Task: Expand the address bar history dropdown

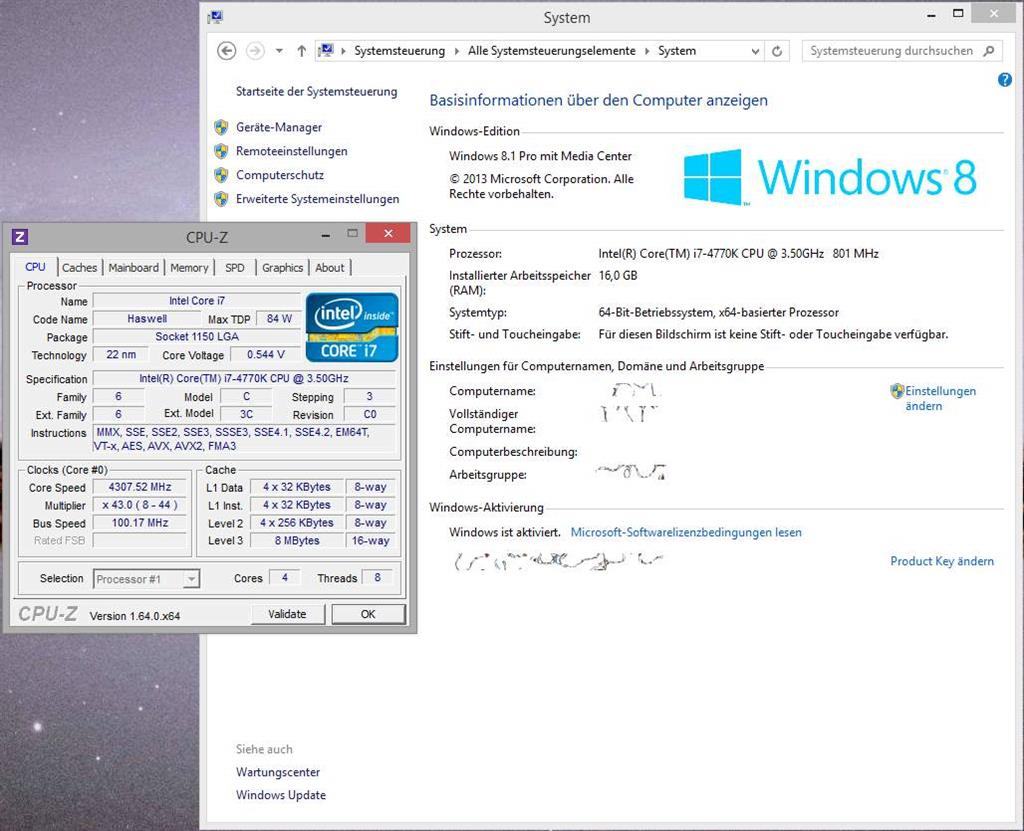Action: coord(755,51)
